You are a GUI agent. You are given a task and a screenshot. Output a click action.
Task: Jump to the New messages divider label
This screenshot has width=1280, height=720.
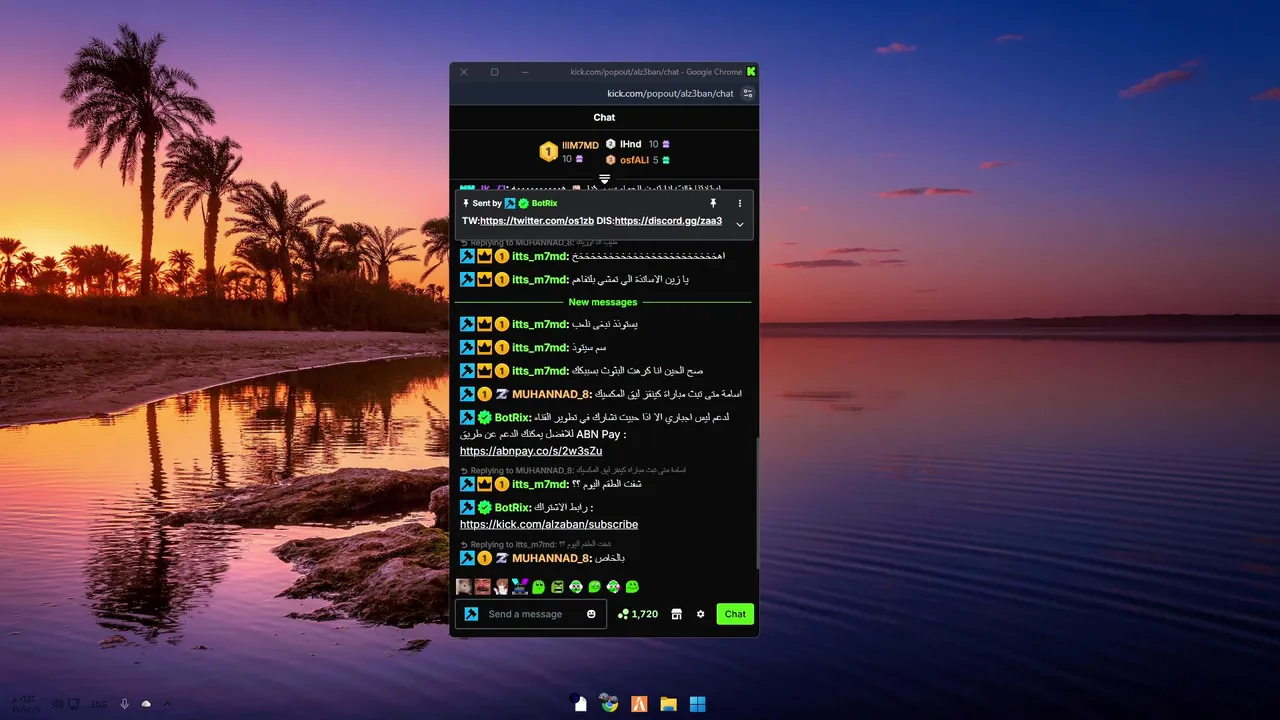[x=603, y=302]
